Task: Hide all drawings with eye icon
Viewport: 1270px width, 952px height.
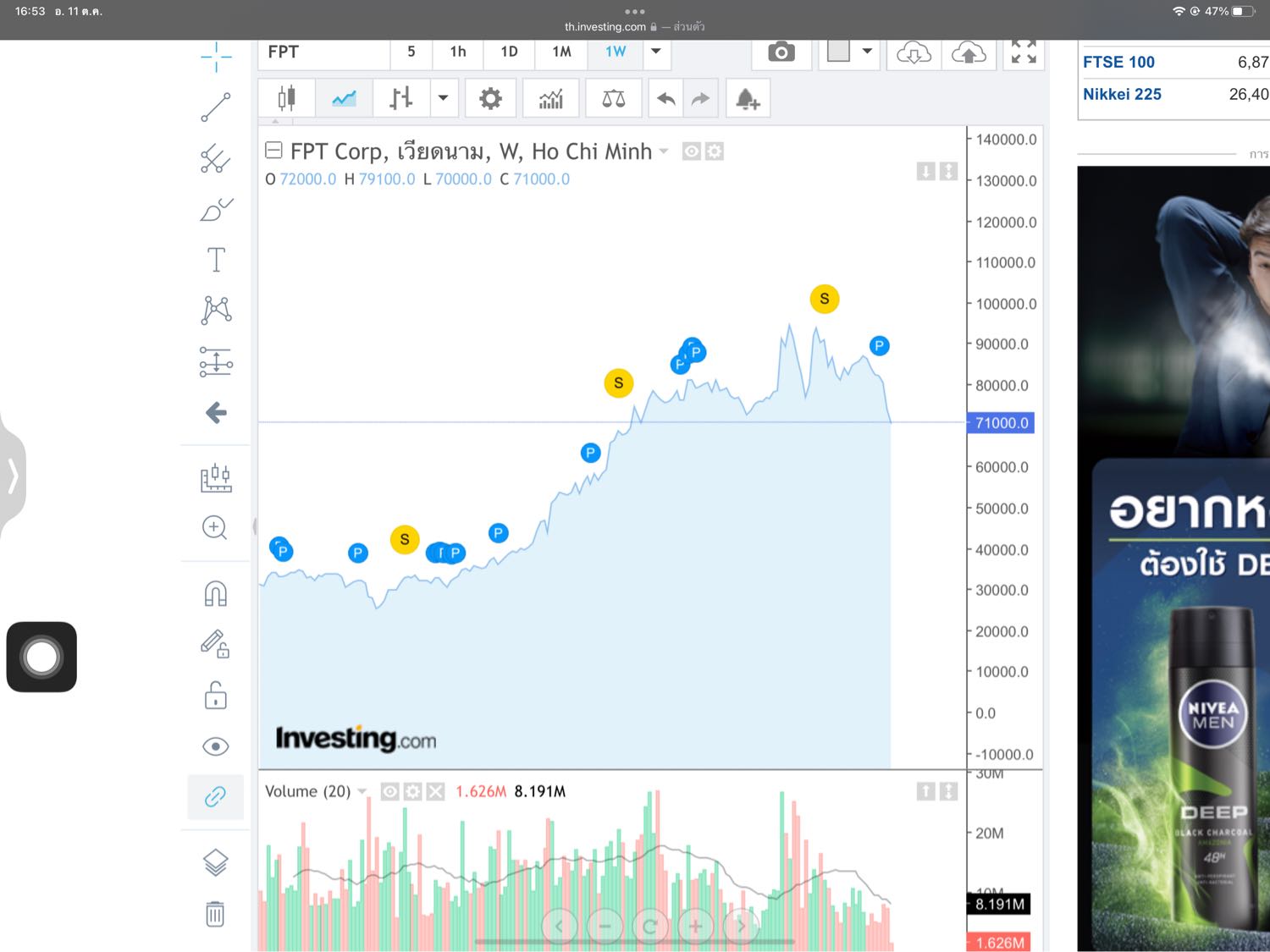Action: [215, 746]
